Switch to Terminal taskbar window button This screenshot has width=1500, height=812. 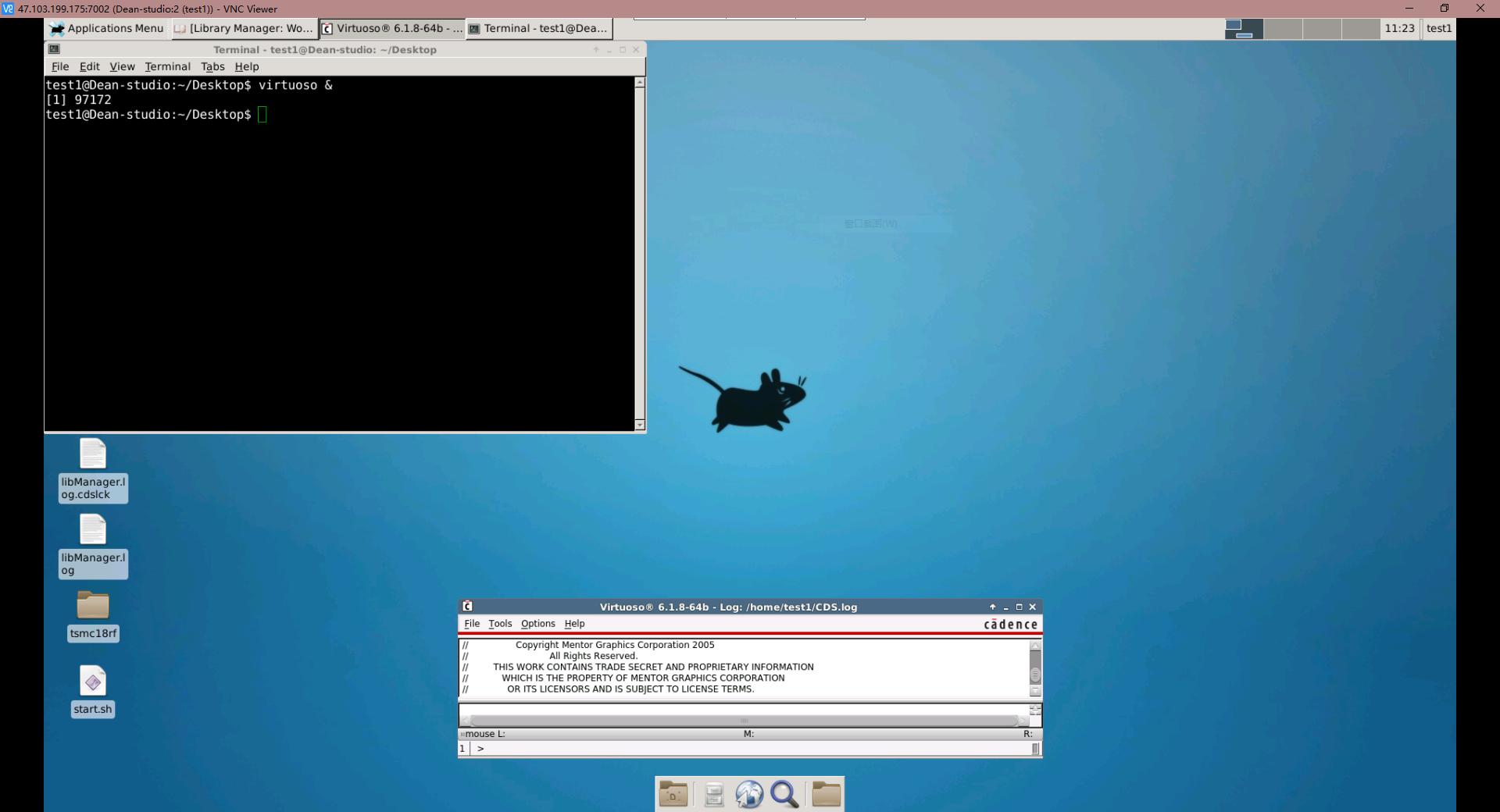point(539,29)
